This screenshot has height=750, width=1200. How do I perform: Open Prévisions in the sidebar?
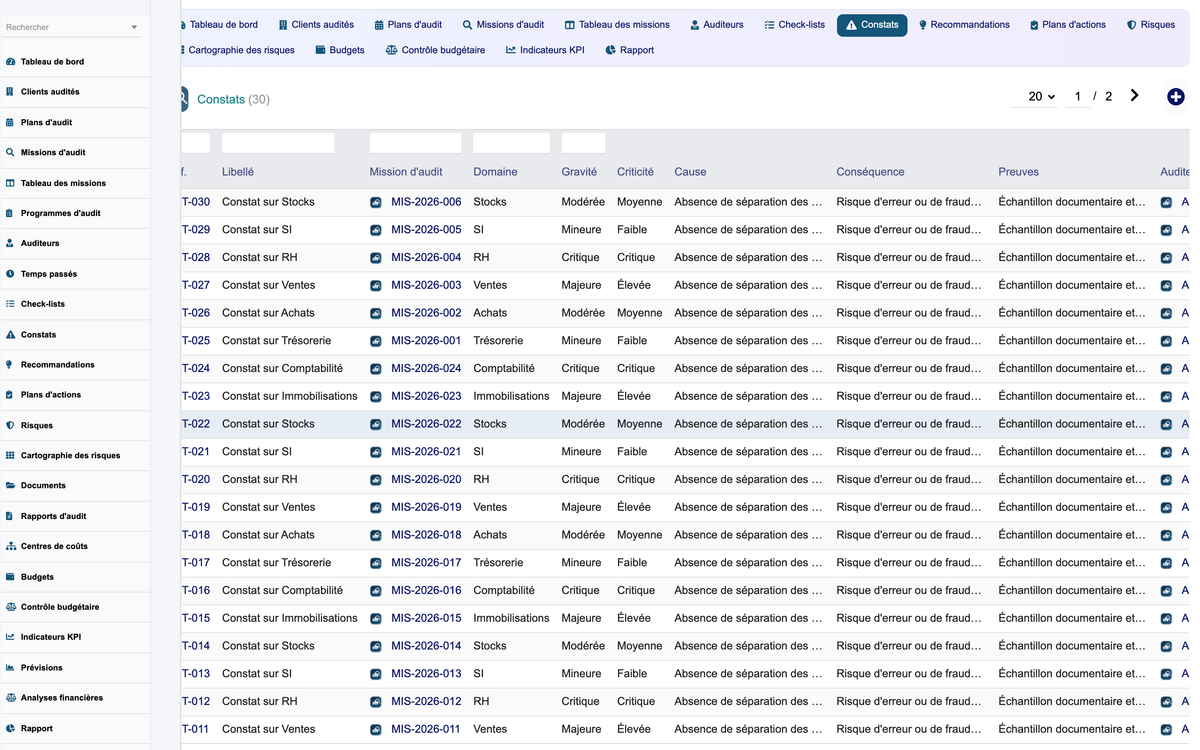tap(42, 667)
